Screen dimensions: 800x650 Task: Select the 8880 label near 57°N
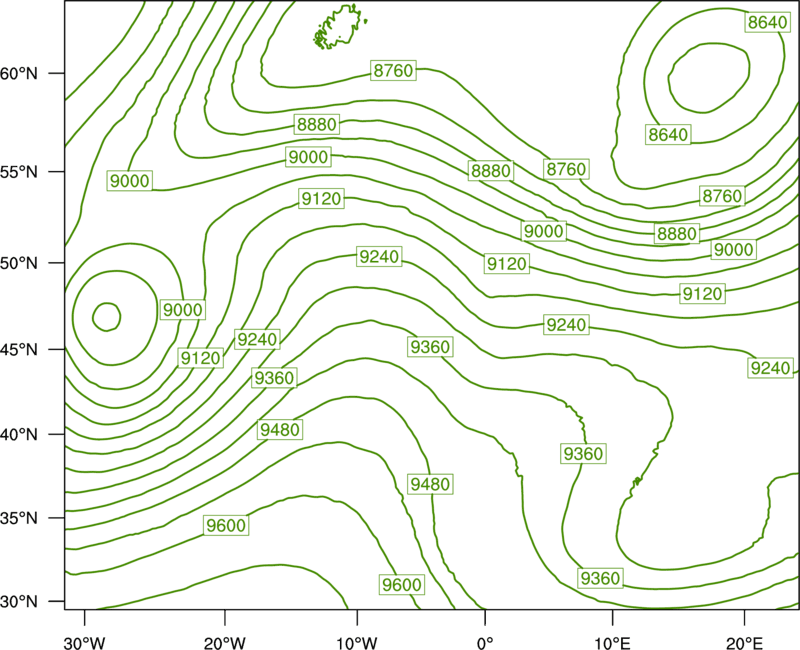[317, 124]
